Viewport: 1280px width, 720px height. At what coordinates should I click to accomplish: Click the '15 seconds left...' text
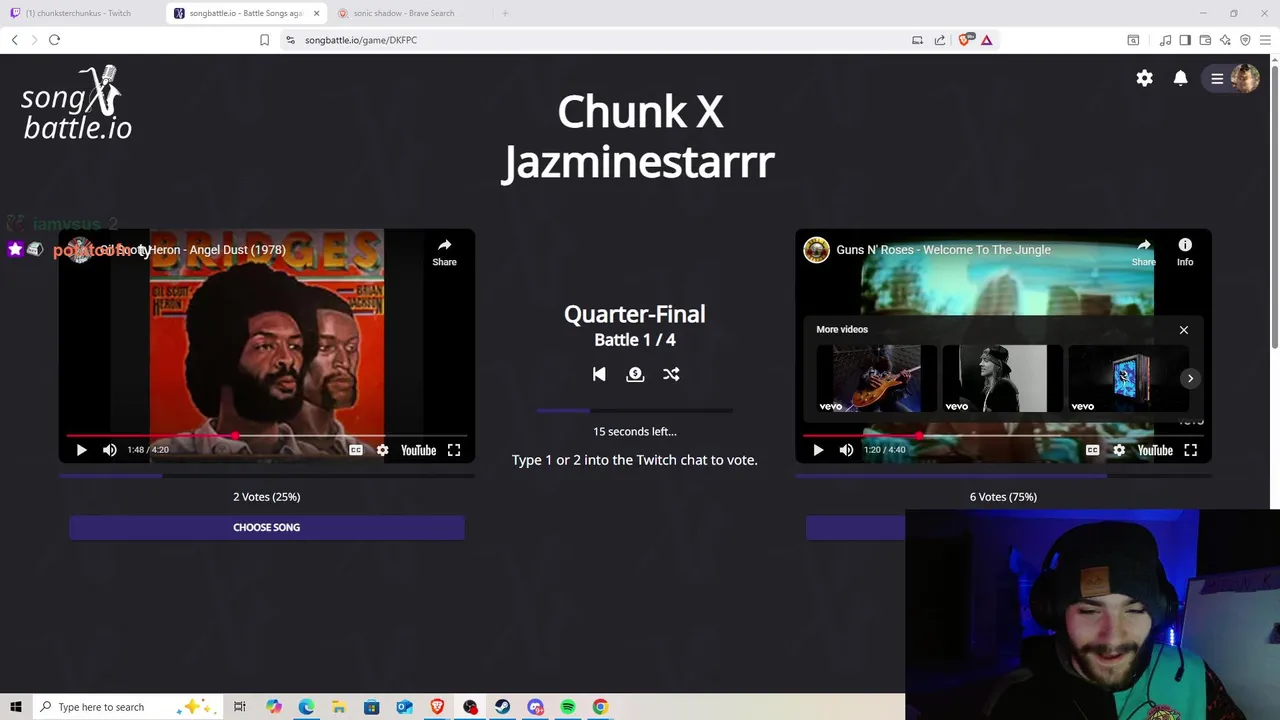click(x=635, y=432)
